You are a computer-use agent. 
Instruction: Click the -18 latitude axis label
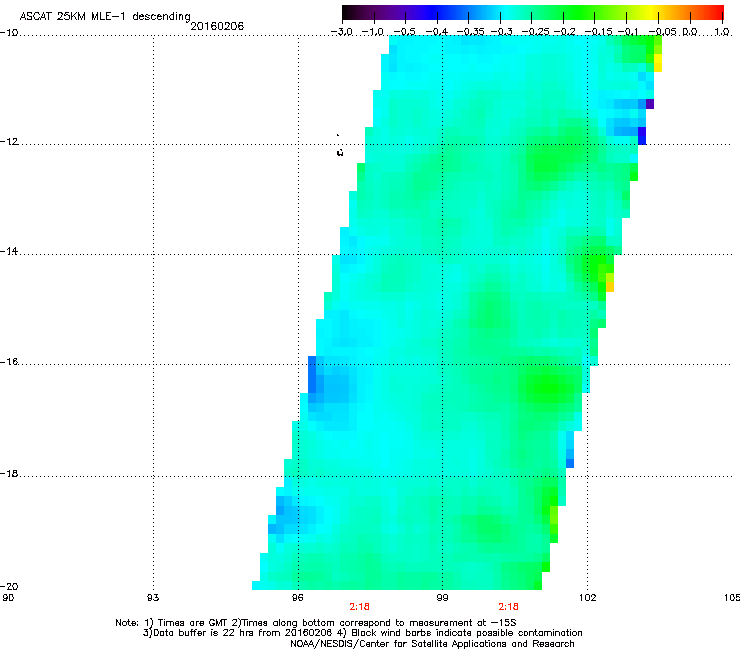point(9,473)
